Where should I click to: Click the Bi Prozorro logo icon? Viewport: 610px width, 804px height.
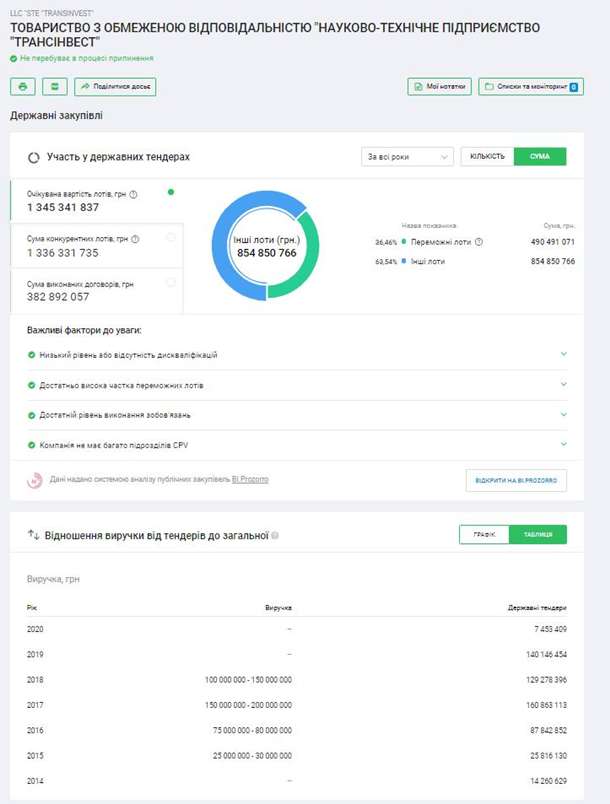(35, 480)
